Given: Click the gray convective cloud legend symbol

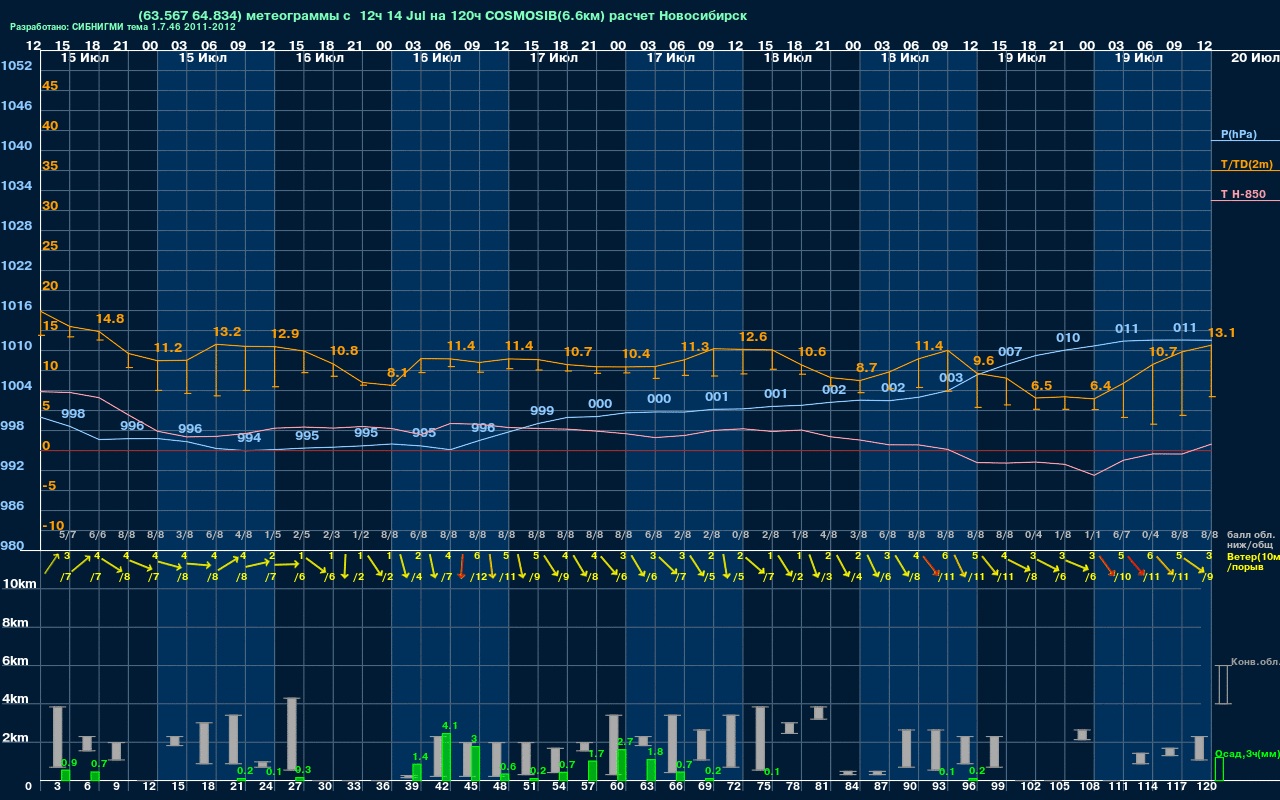Looking at the screenshot, I should pyautogui.click(x=1223, y=685).
